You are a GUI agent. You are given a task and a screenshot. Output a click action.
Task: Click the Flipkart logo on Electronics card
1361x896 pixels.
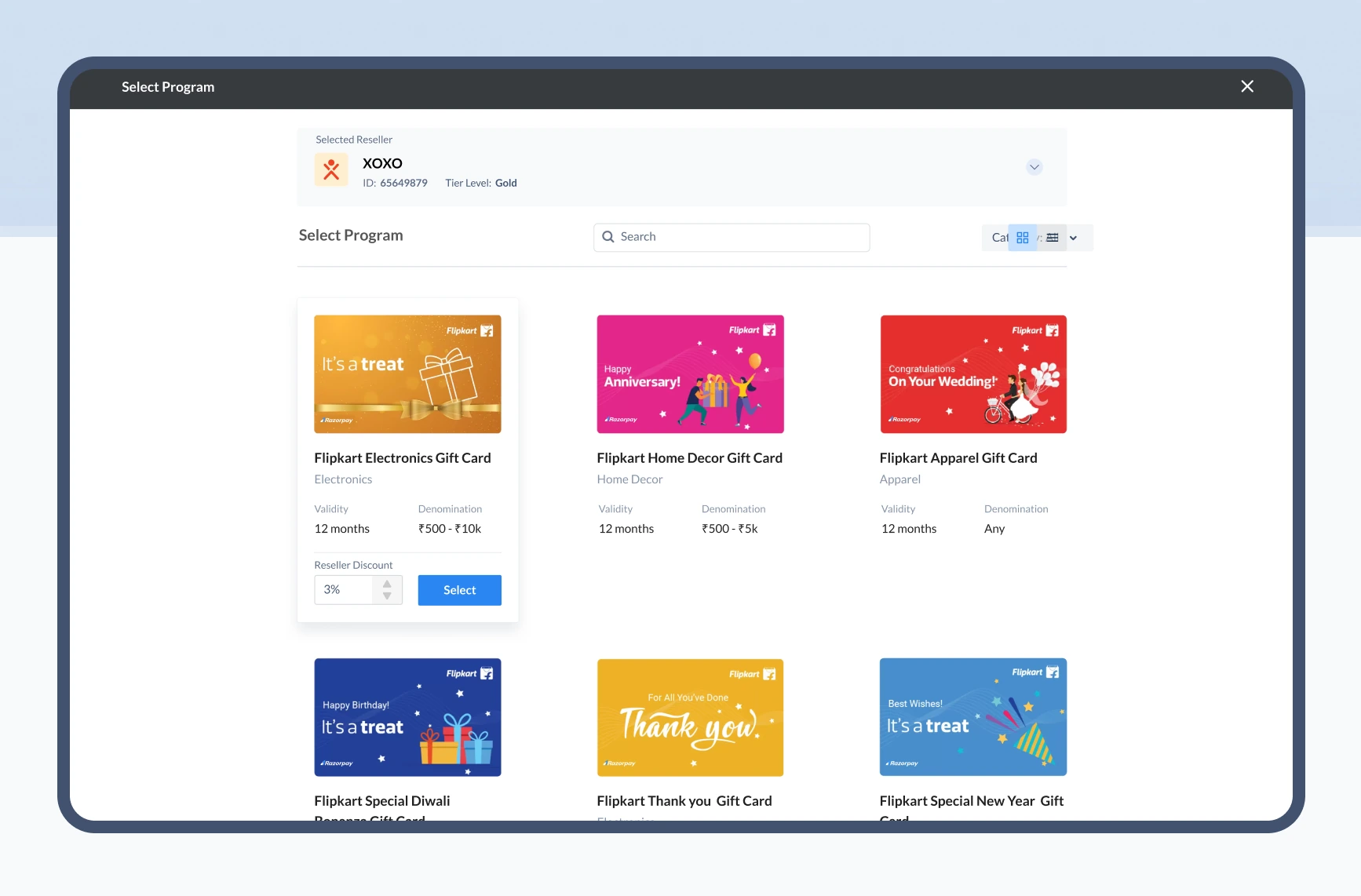470,331
